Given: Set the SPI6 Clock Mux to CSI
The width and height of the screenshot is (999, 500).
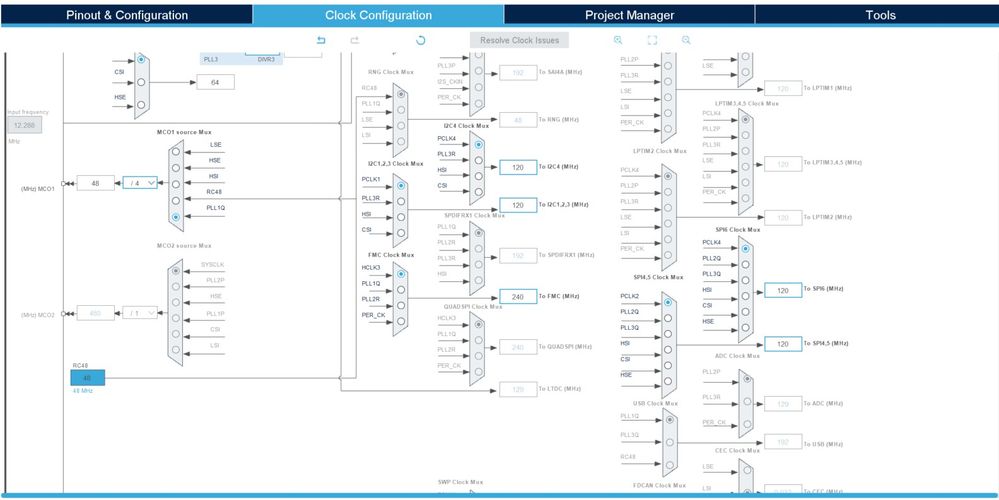Looking at the screenshot, I should click(745, 312).
